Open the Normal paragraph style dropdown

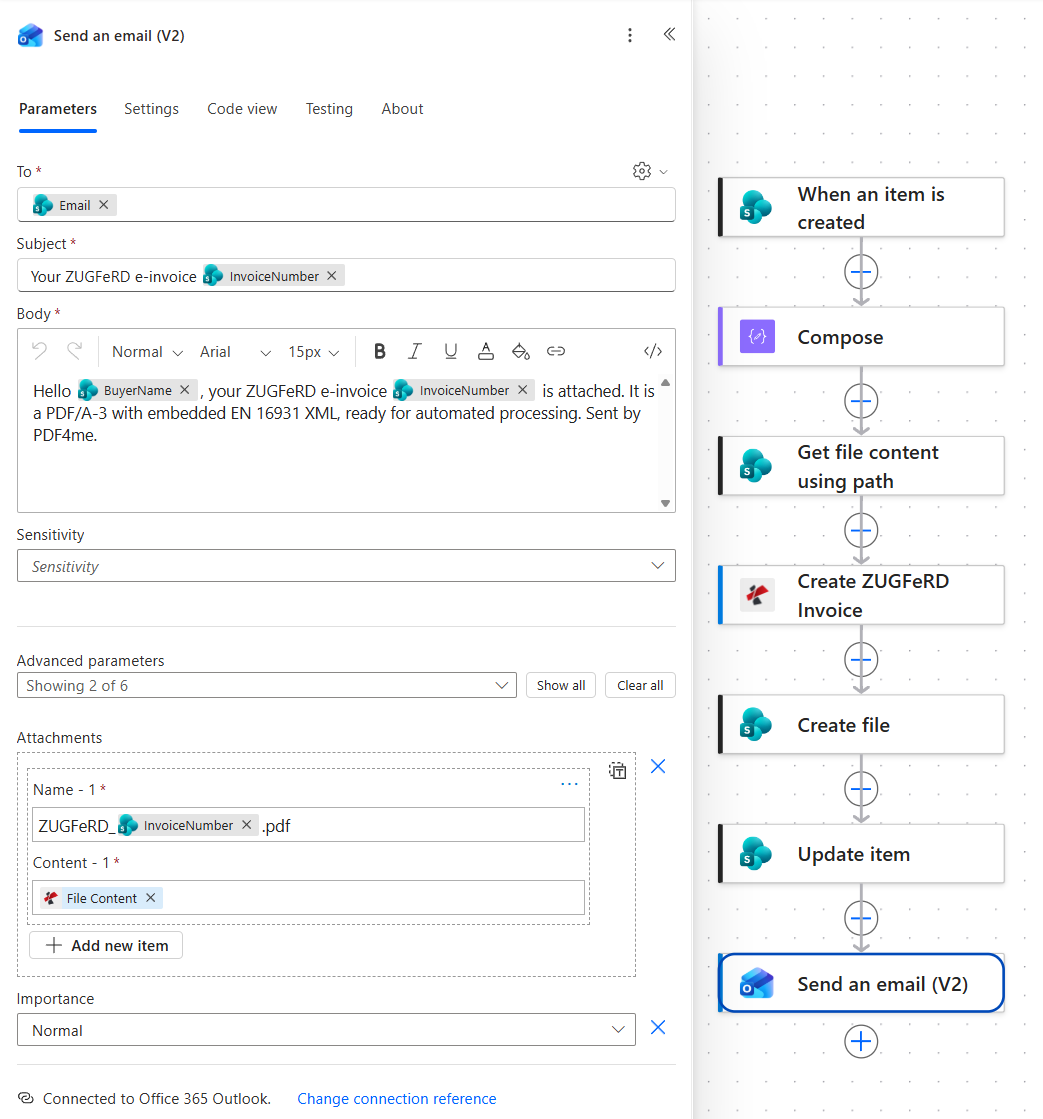tap(147, 352)
